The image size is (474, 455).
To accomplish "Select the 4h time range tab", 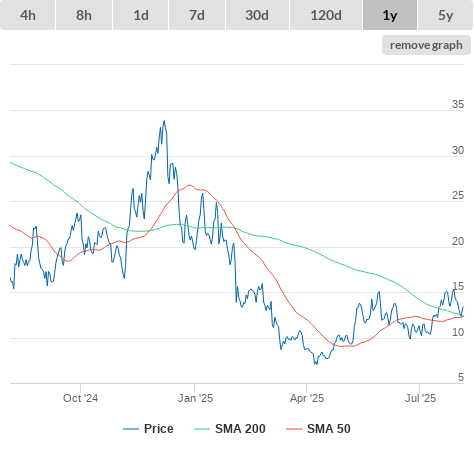I will (28, 15).
